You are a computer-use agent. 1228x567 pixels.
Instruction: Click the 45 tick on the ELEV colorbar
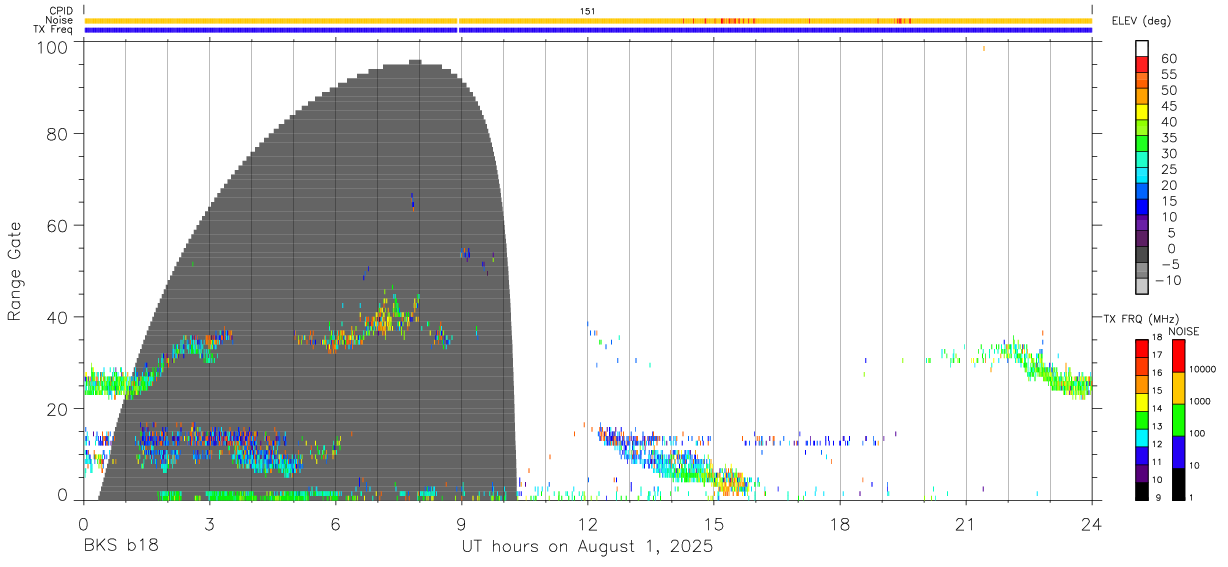click(1168, 106)
